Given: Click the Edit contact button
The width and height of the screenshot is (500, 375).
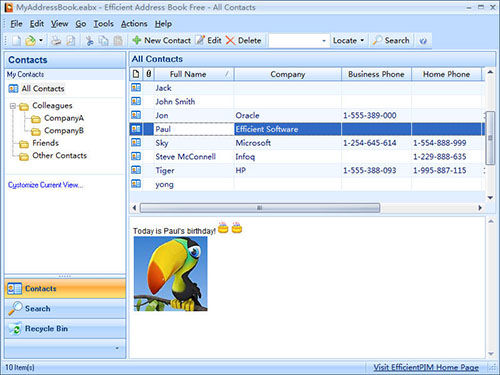Looking at the screenshot, I should [209, 40].
